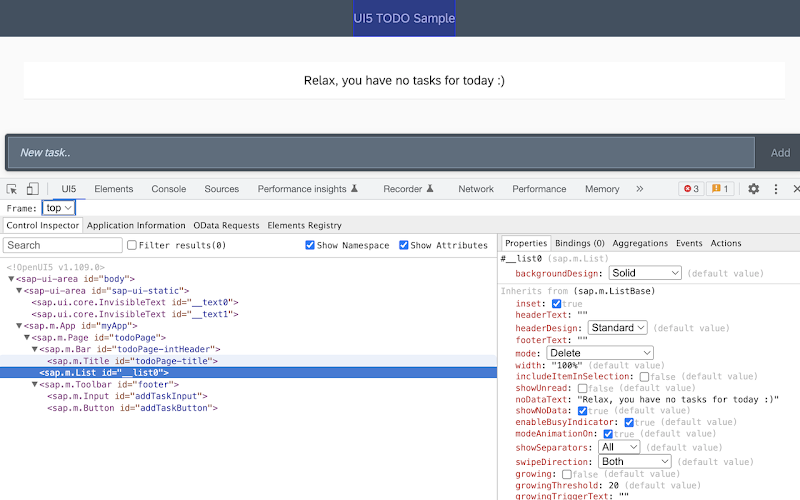Select the sap.m.Button addTaskButton node
This screenshot has height=500, width=800.
tap(132, 408)
